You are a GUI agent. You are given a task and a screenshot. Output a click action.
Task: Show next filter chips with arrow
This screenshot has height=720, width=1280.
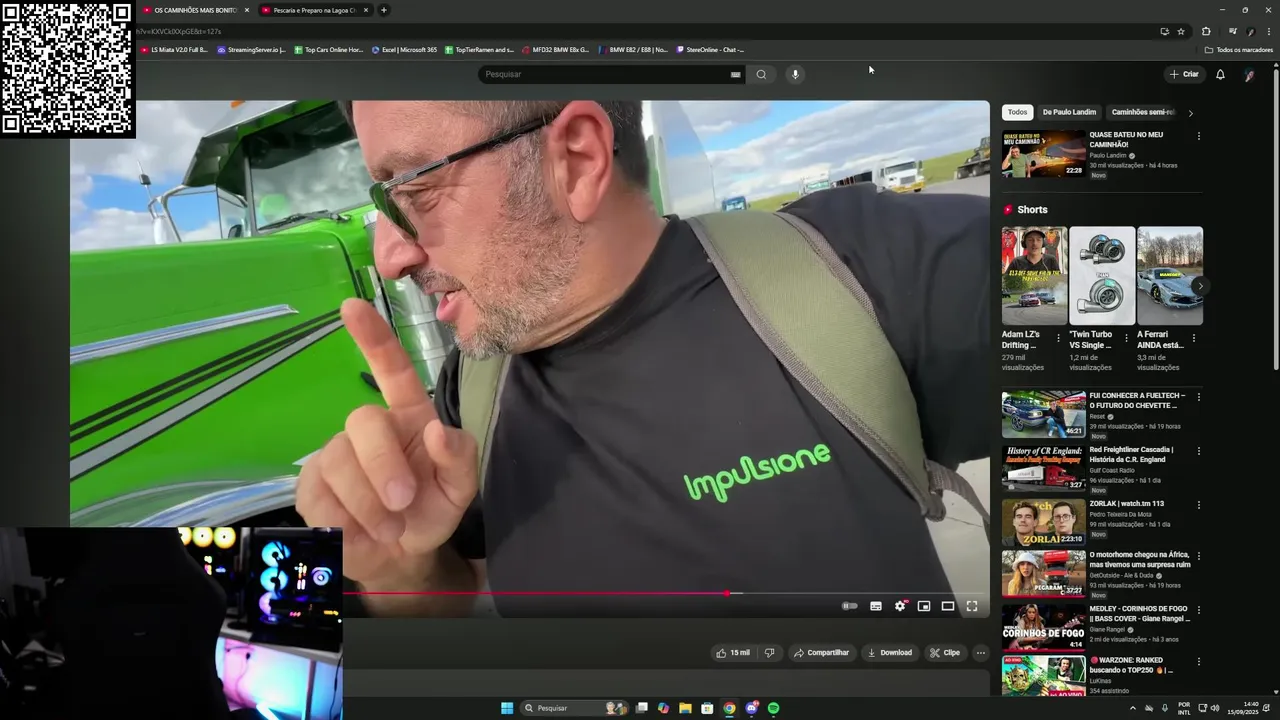pyautogui.click(x=1190, y=113)
